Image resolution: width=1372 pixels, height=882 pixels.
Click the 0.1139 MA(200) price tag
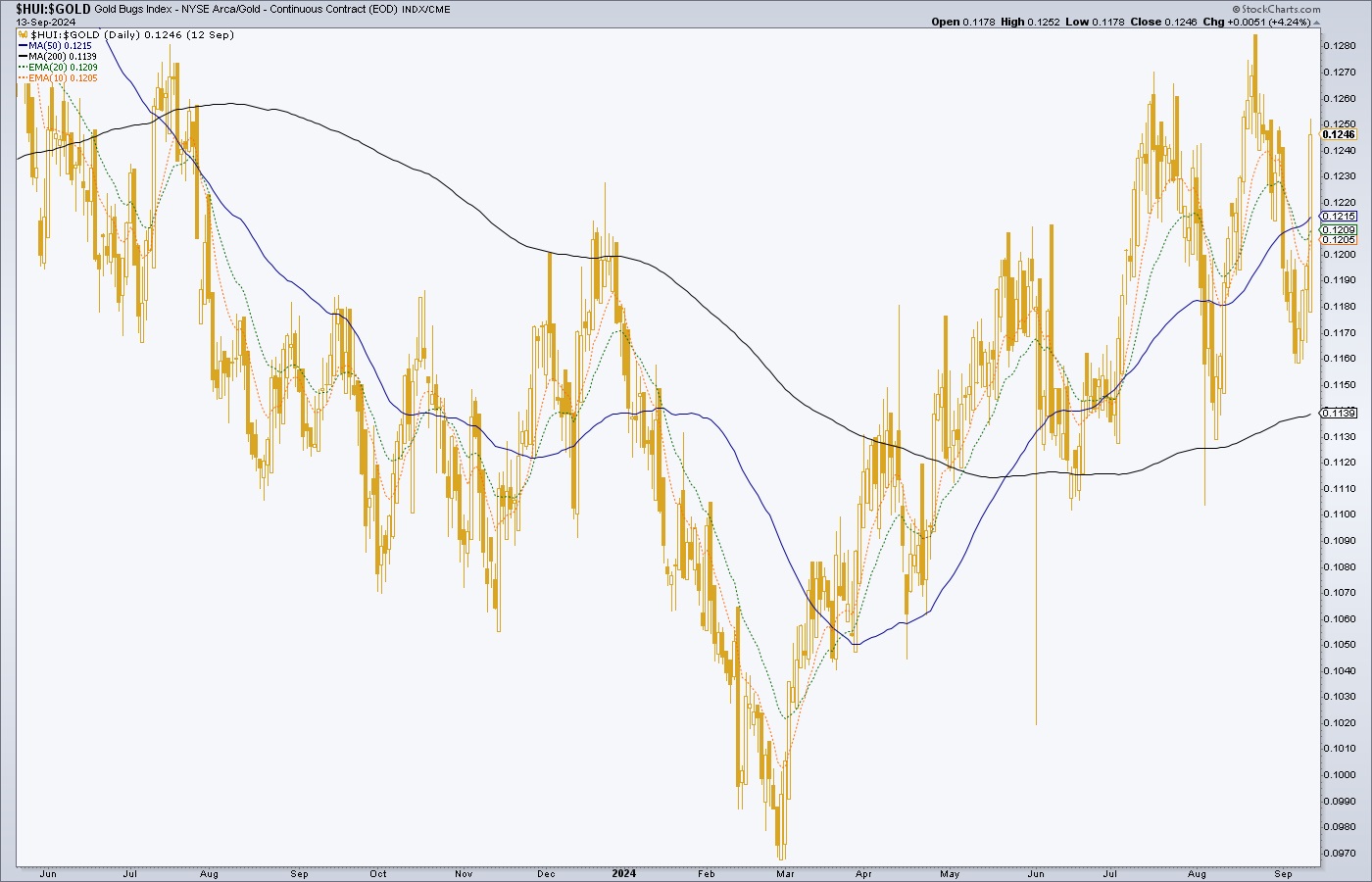(1339, 413)
